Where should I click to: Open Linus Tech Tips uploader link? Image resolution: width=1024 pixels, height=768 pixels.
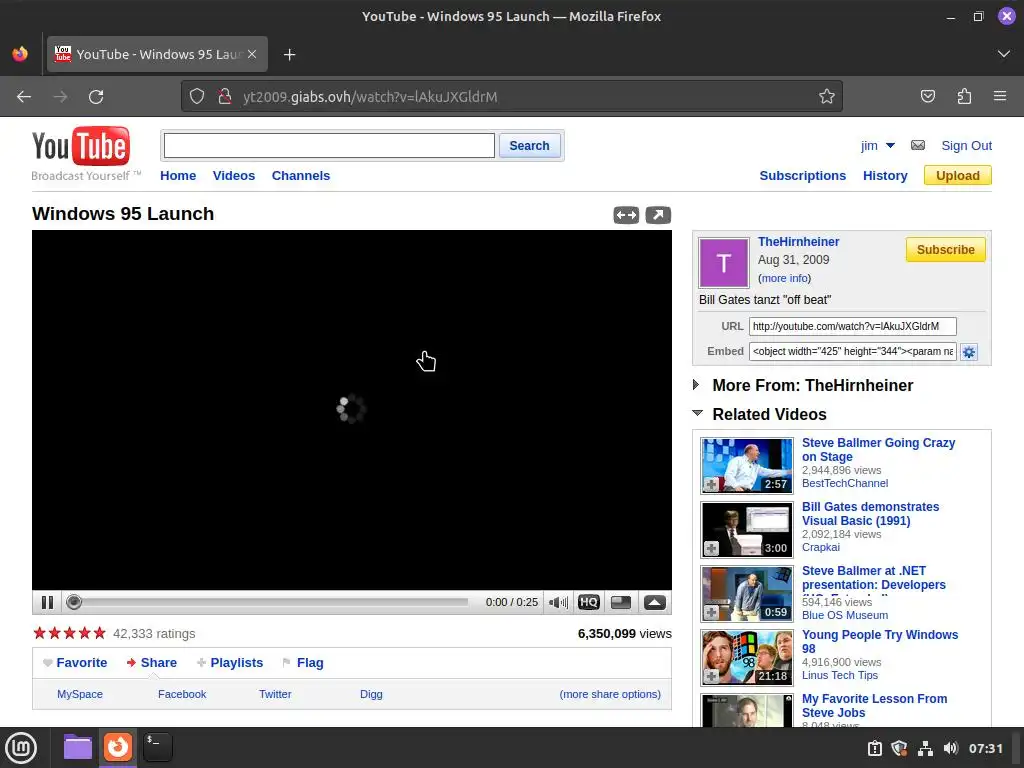(840, 675)
